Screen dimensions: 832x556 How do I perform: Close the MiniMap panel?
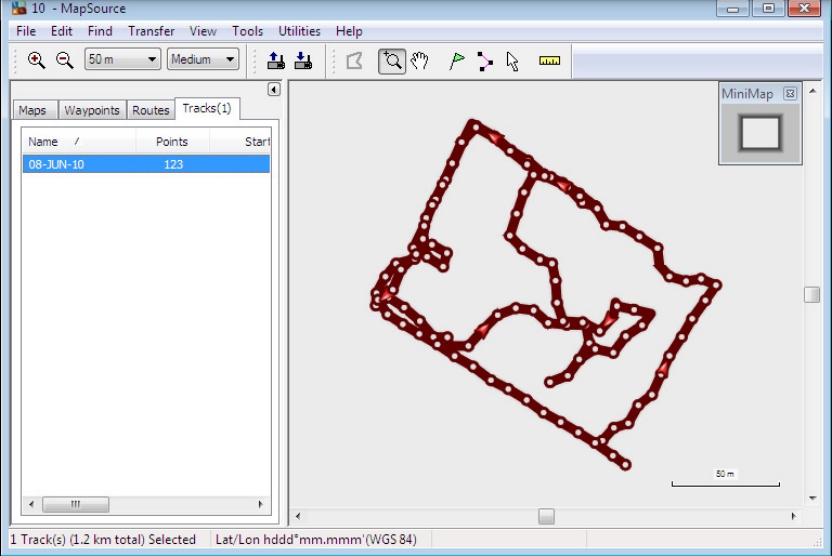pos(790,94)
